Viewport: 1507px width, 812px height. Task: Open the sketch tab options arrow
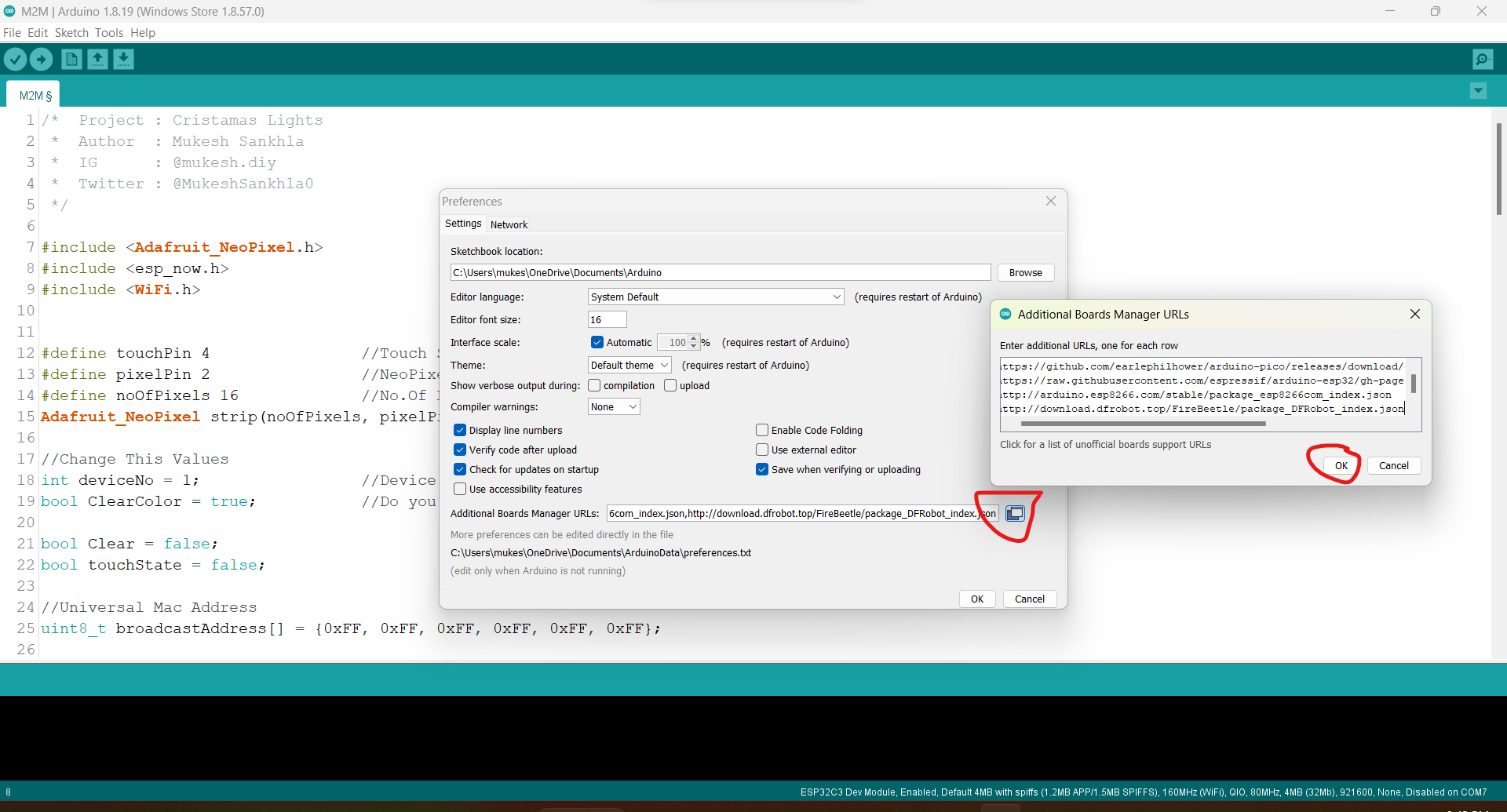pyautogui.click(x=1479, y=91)
